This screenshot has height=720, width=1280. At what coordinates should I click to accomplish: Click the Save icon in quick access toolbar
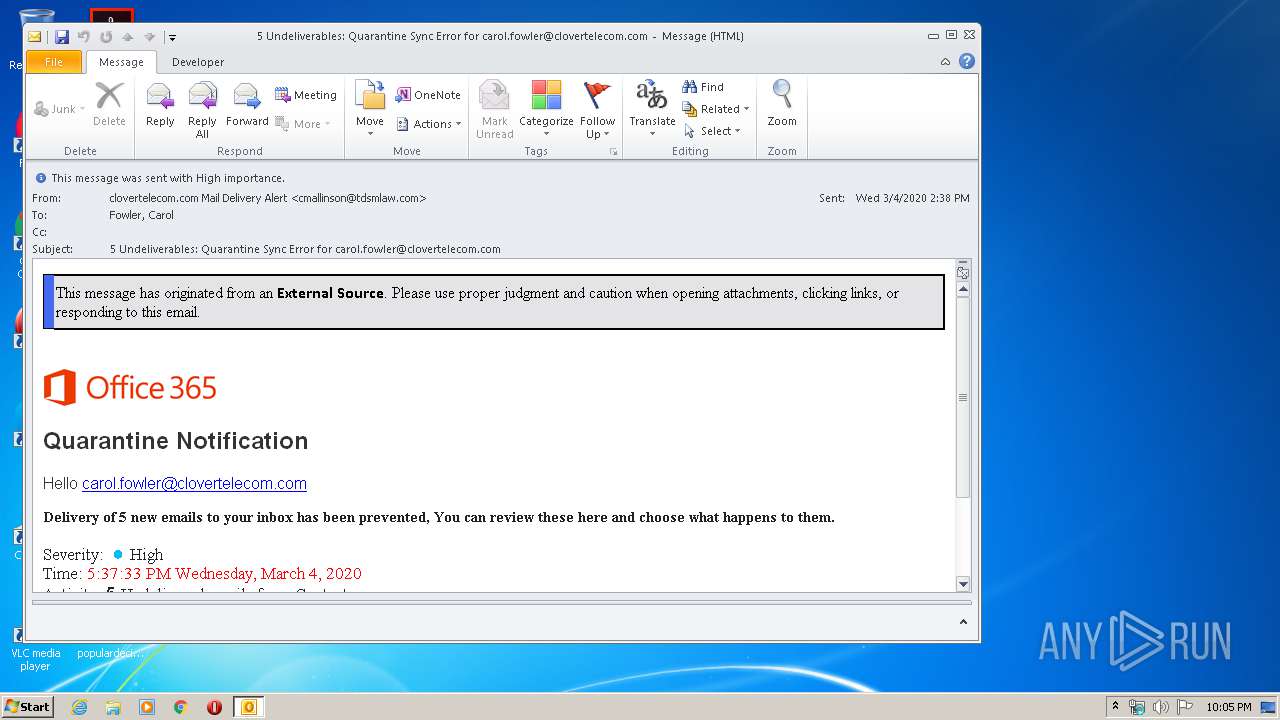tap(62, 37)
